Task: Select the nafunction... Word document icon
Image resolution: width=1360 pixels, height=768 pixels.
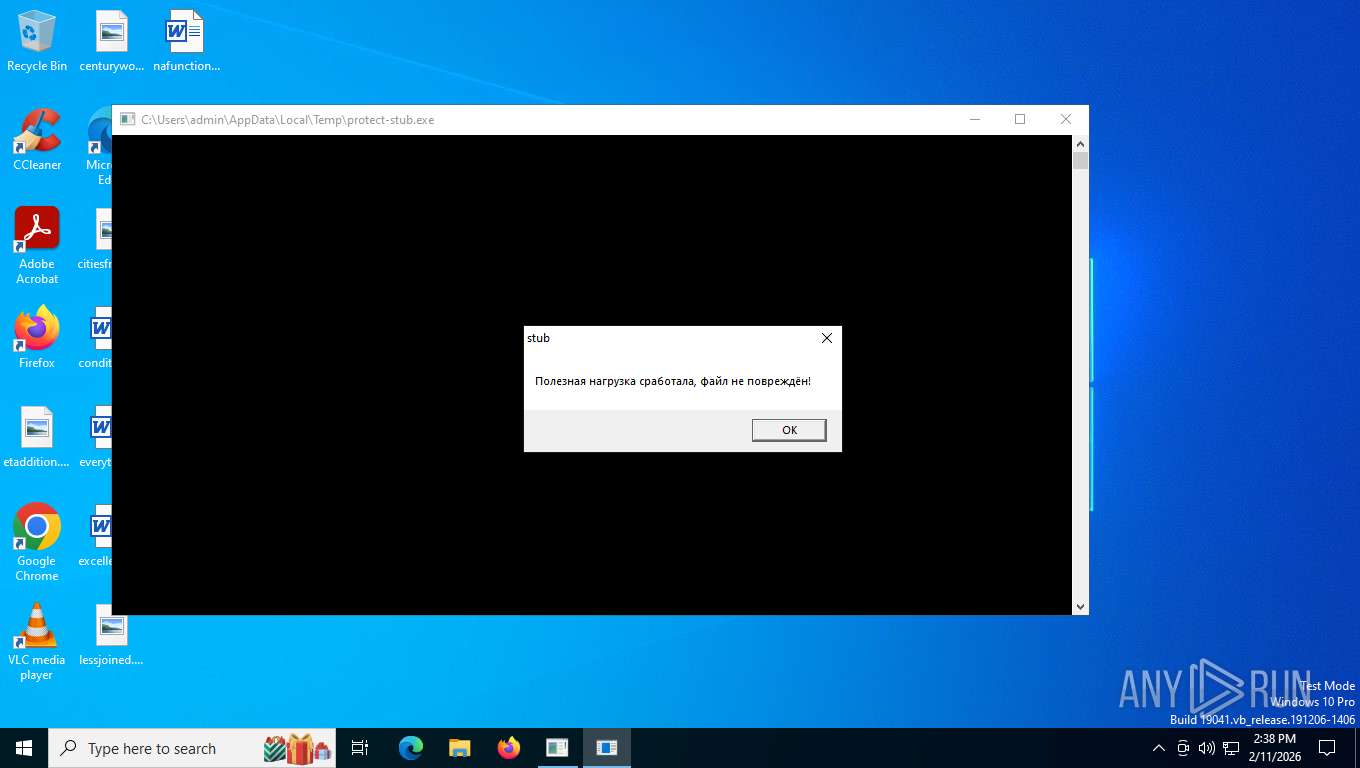Action: pos(186,41)
